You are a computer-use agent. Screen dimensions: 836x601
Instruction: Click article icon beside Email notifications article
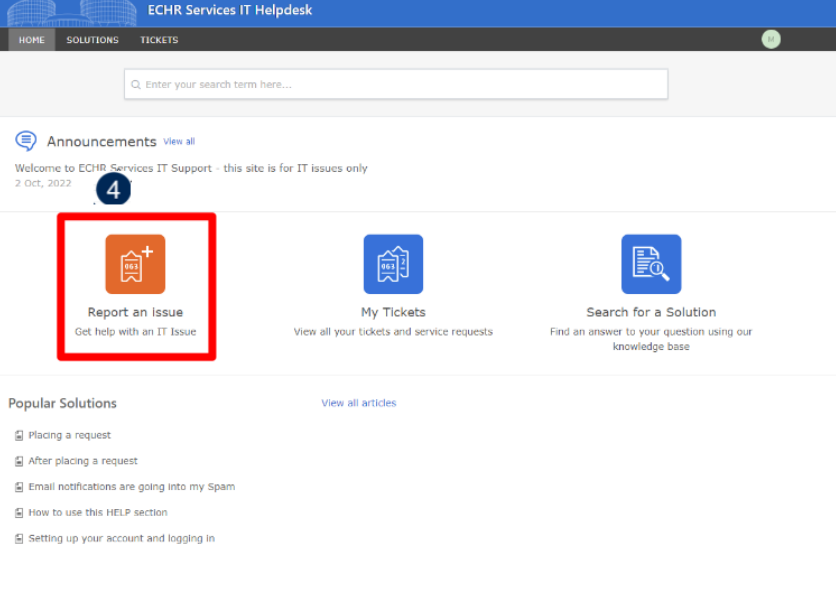pos(19,487)
